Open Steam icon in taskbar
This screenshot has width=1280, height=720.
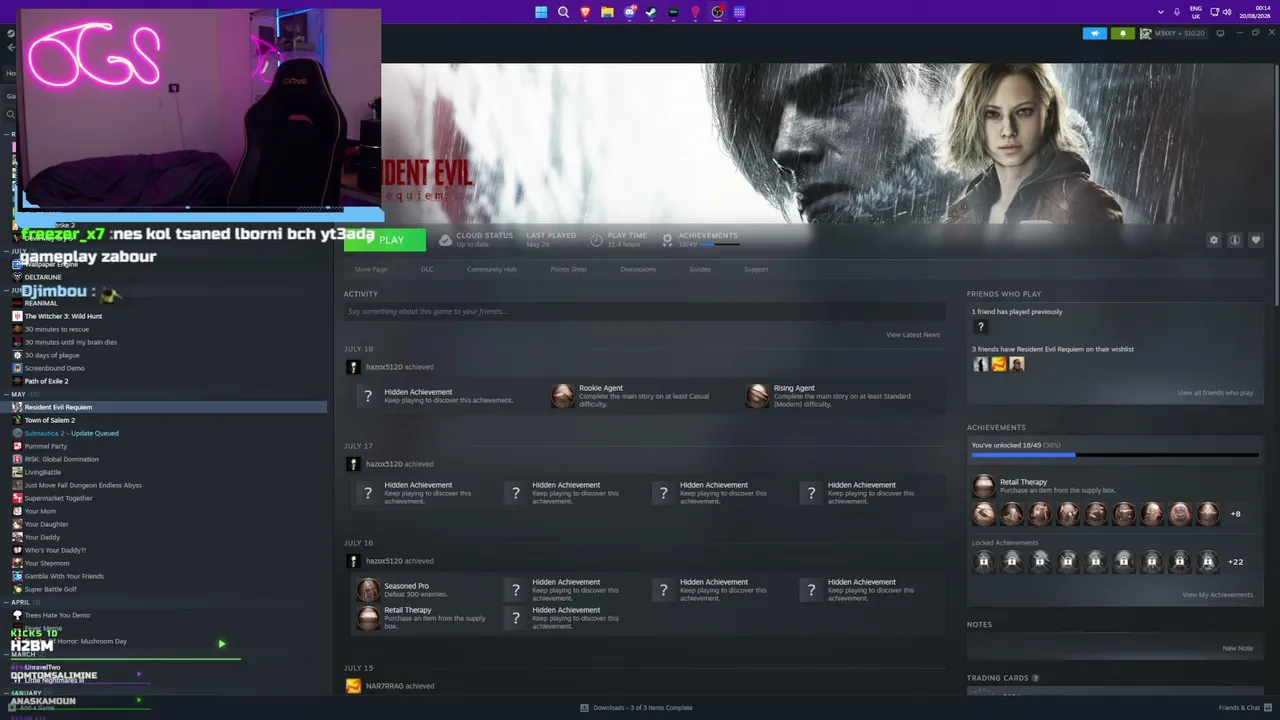(x=651, y=12)
